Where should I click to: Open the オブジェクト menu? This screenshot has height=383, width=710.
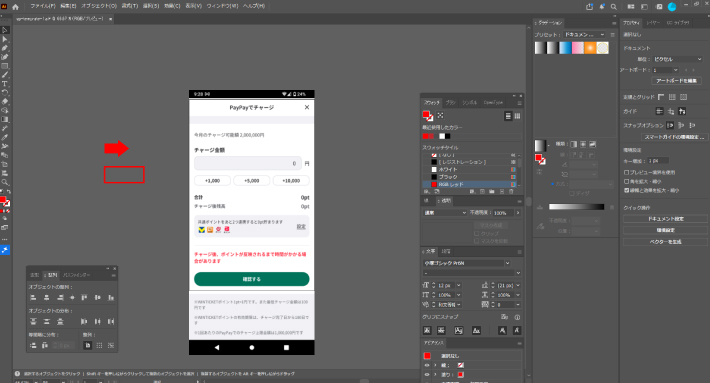coord(99,6)
